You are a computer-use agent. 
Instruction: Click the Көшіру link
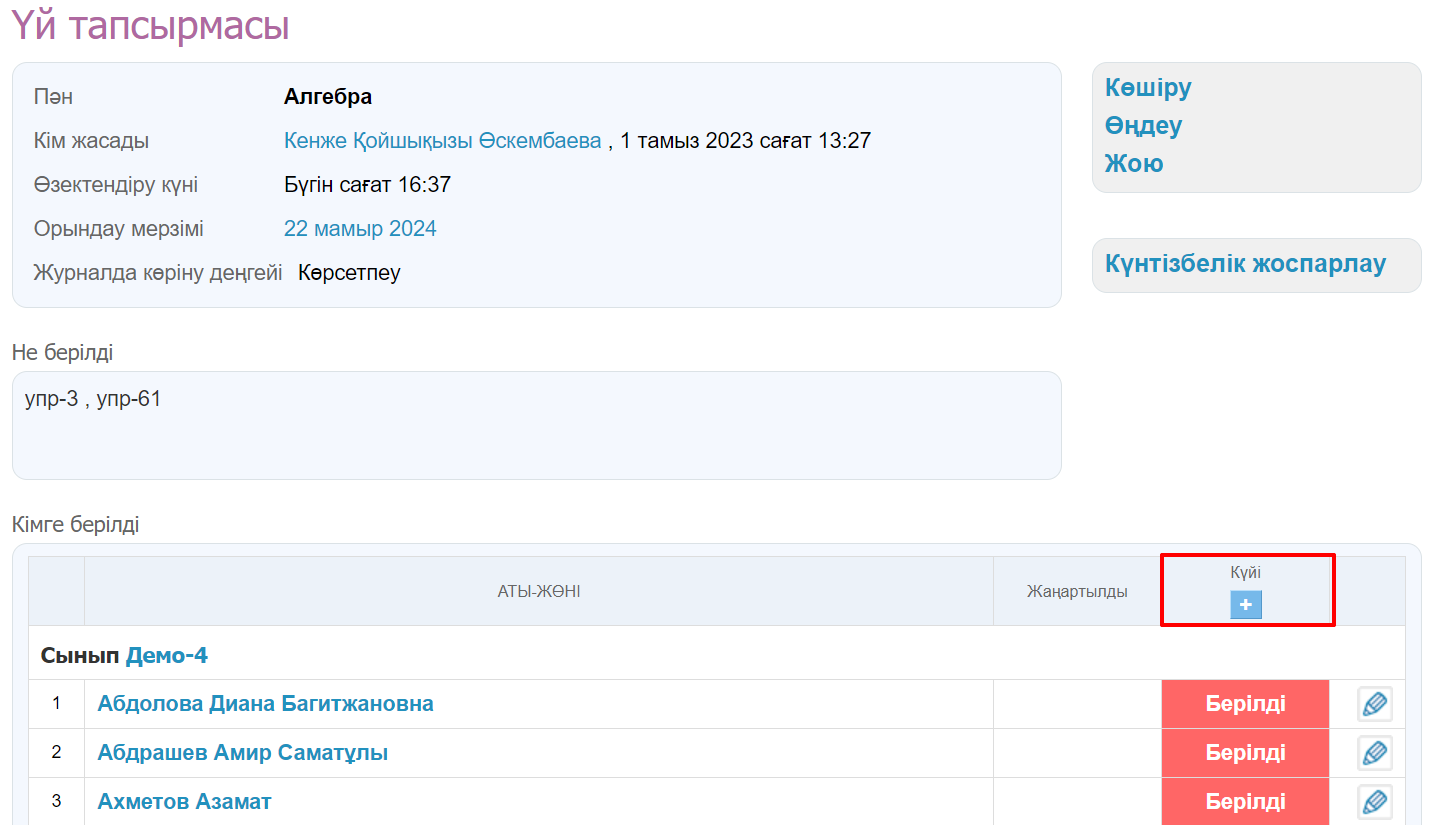[x=1148, y=88]
